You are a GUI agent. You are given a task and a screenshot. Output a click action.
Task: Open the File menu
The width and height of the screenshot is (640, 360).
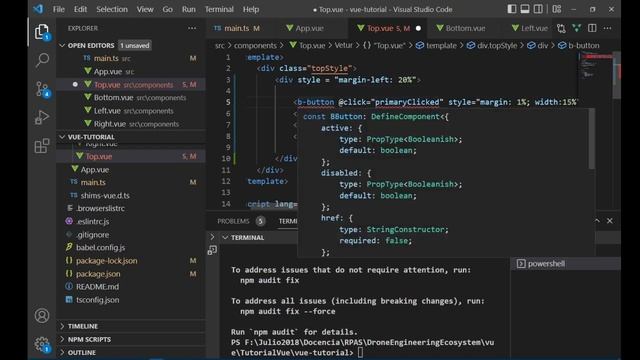click(x=59, y=9)
